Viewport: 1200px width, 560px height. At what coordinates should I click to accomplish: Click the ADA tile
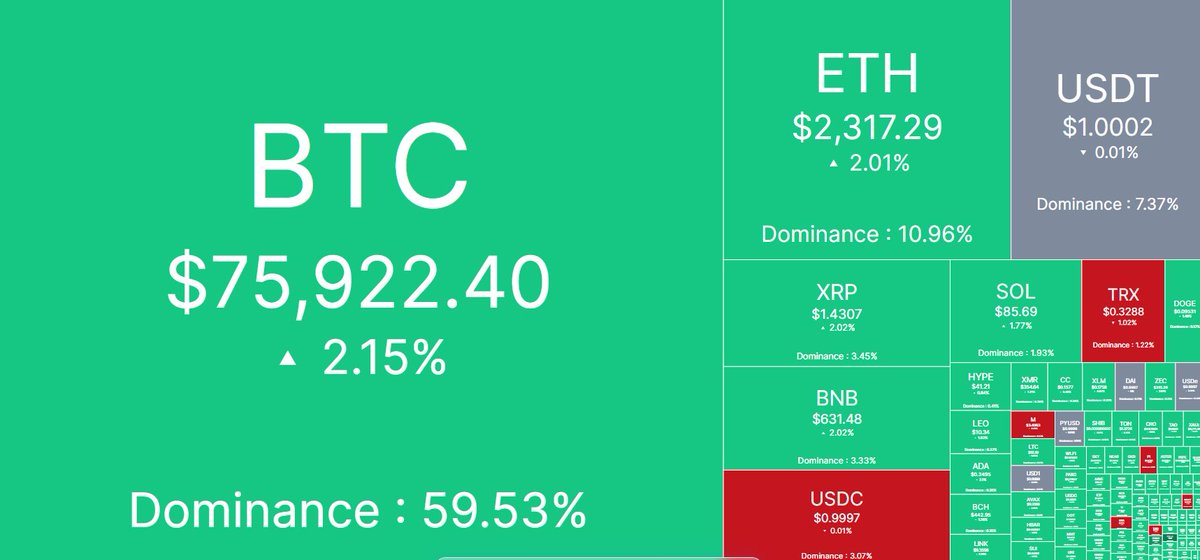pos(980,474)
